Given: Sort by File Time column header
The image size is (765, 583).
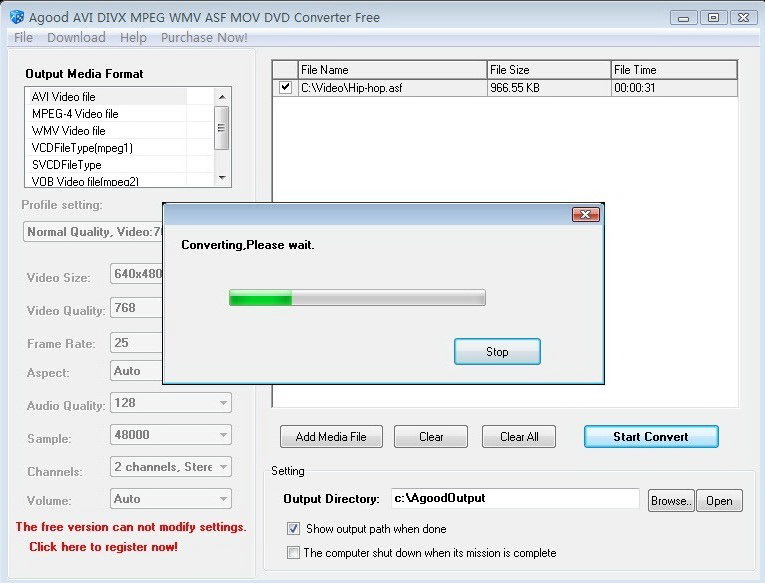Looking at the screenshot, I should click(x=674, y=70).
